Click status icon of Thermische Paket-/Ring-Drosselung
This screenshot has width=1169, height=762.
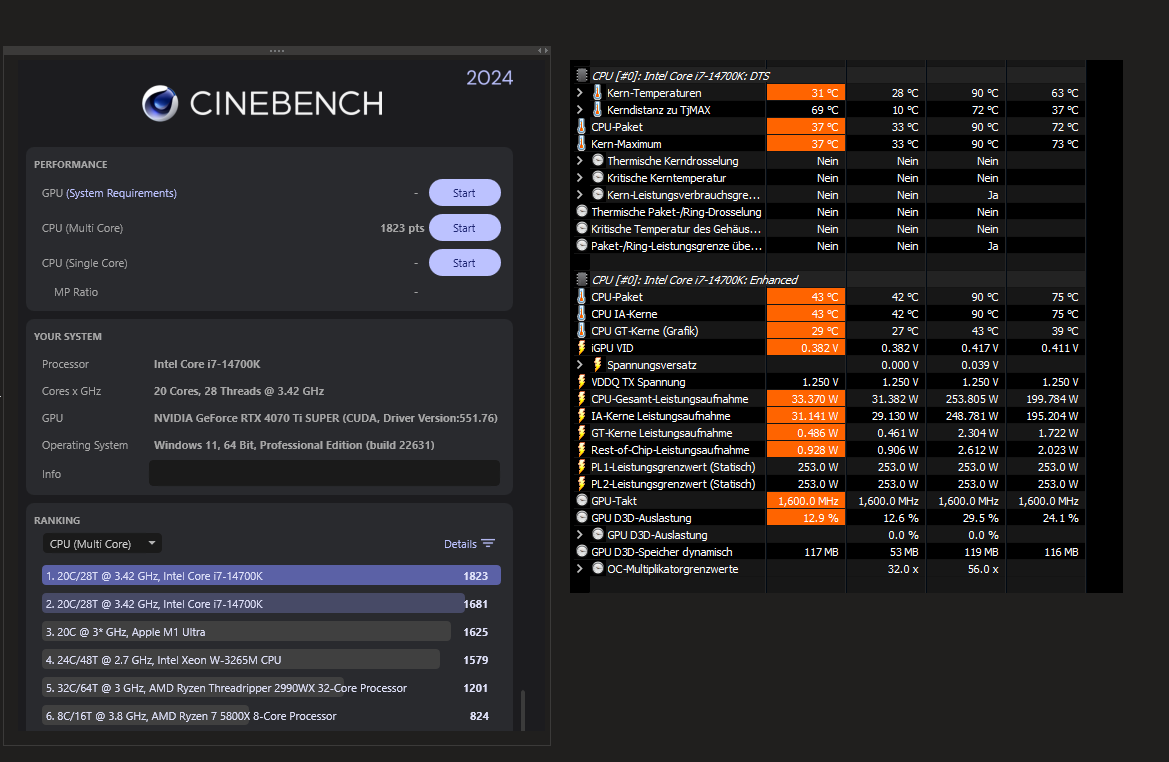tap(582, 212)
